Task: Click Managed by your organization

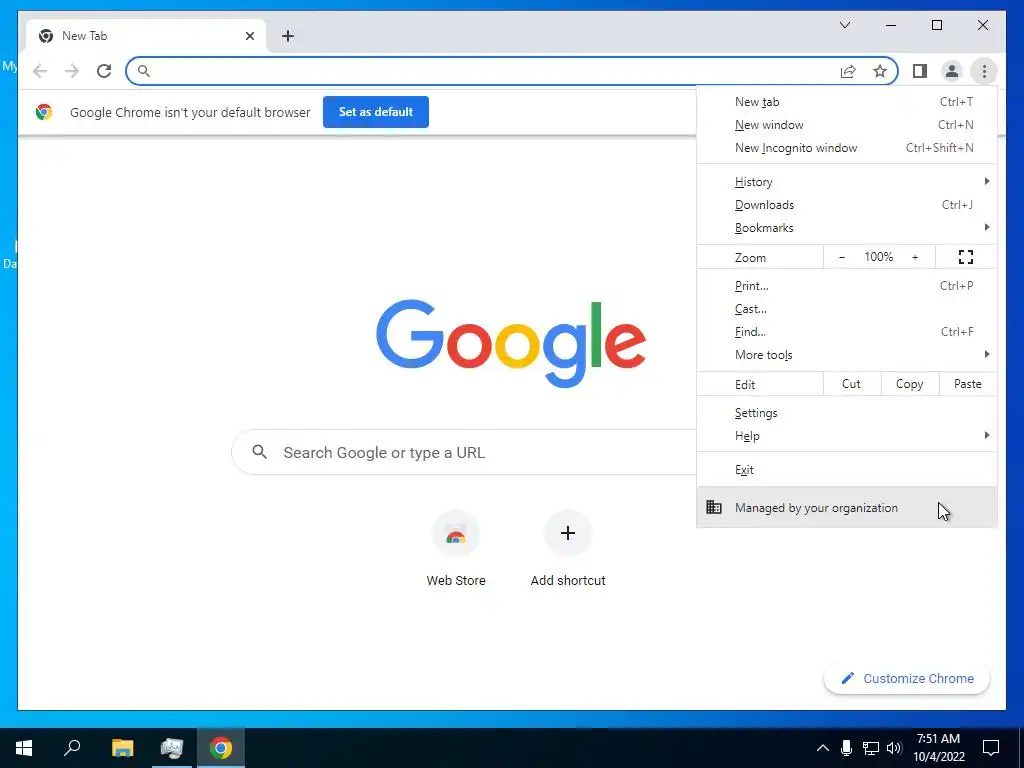Action: coord(846,507)
